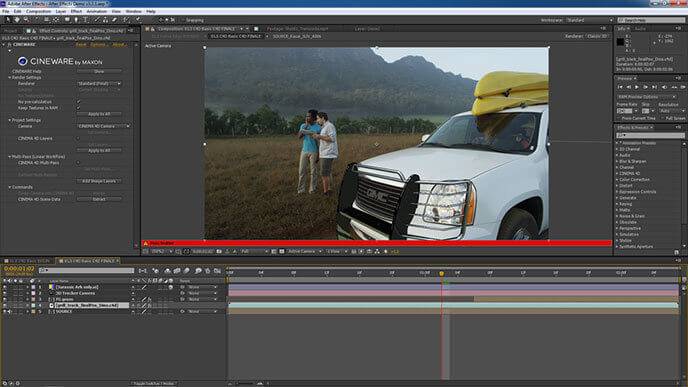Open the Renderer dropdown in CINEWARE
The height and width of the screenshot is (387, 688).
[x=99, y=83]
